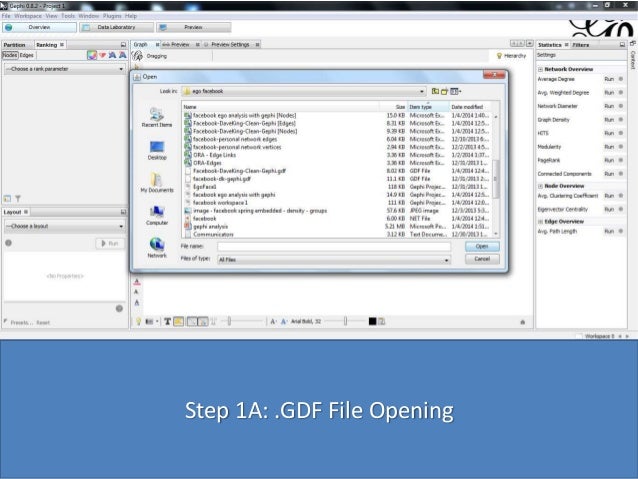Adjust the label font size slider
The width and height of the screenshot is (638, 479).
[345, 322]
